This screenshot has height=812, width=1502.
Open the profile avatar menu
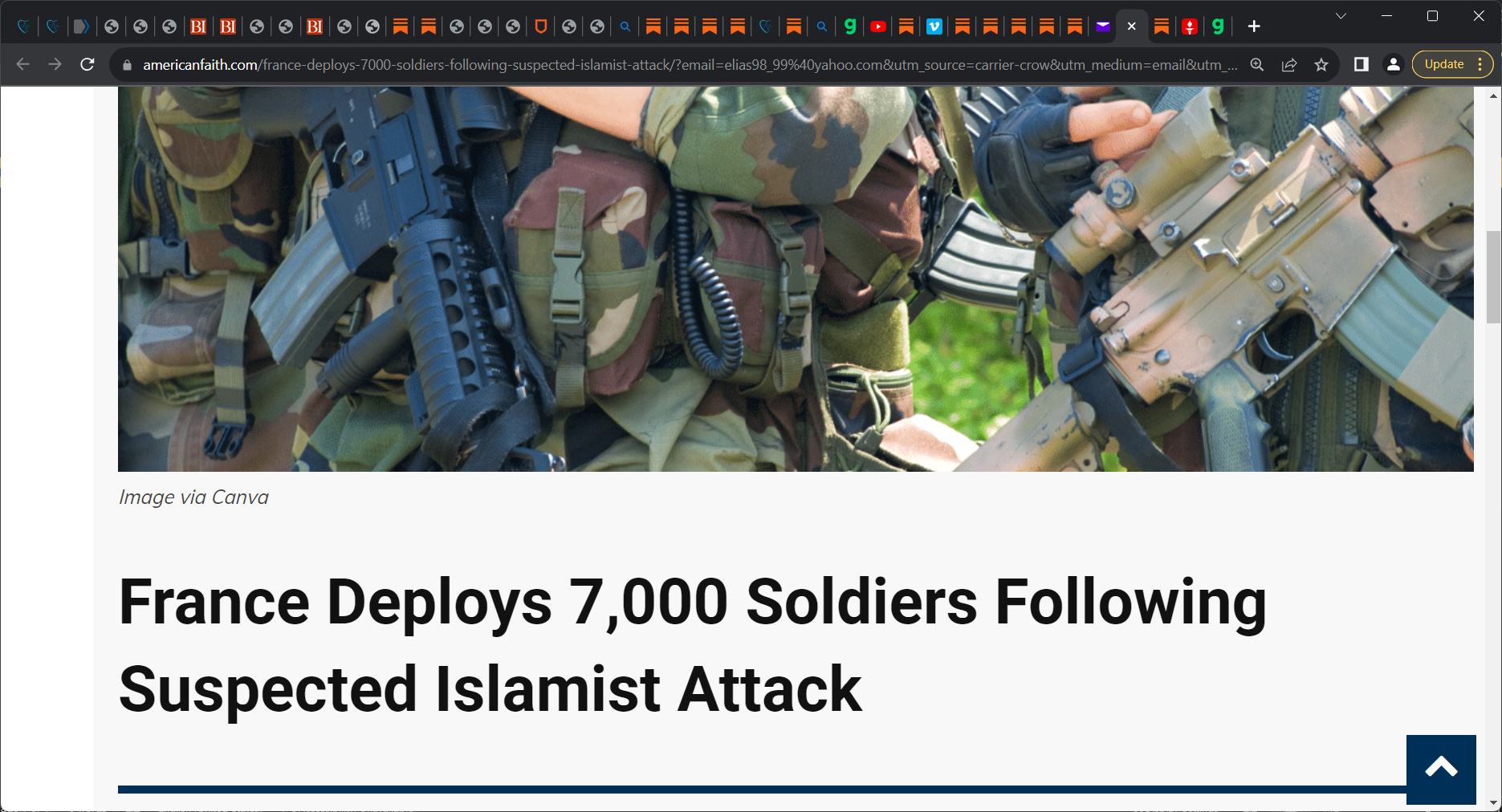1394,64
